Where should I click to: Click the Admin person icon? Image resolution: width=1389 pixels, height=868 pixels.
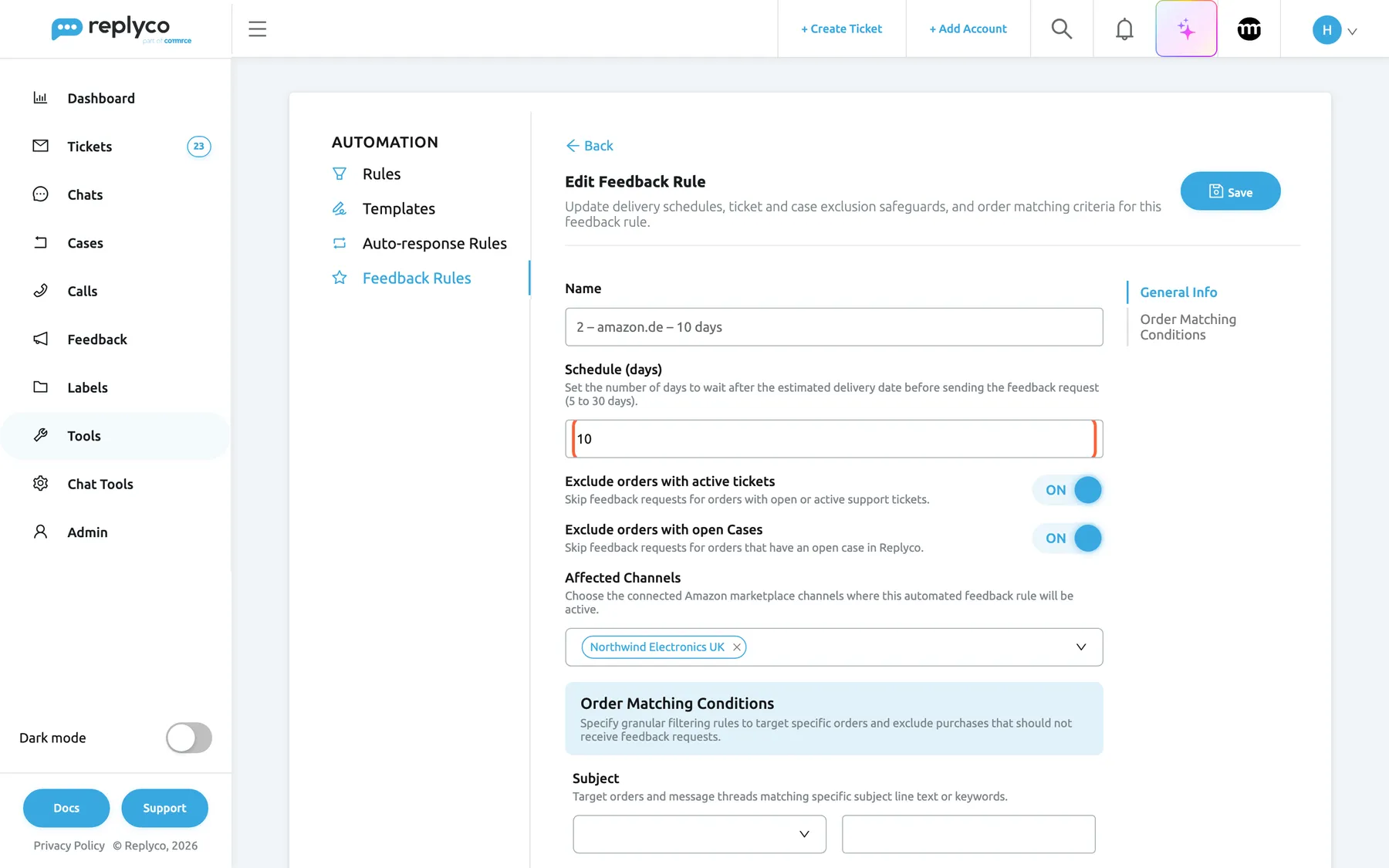(x=40, y=532)
